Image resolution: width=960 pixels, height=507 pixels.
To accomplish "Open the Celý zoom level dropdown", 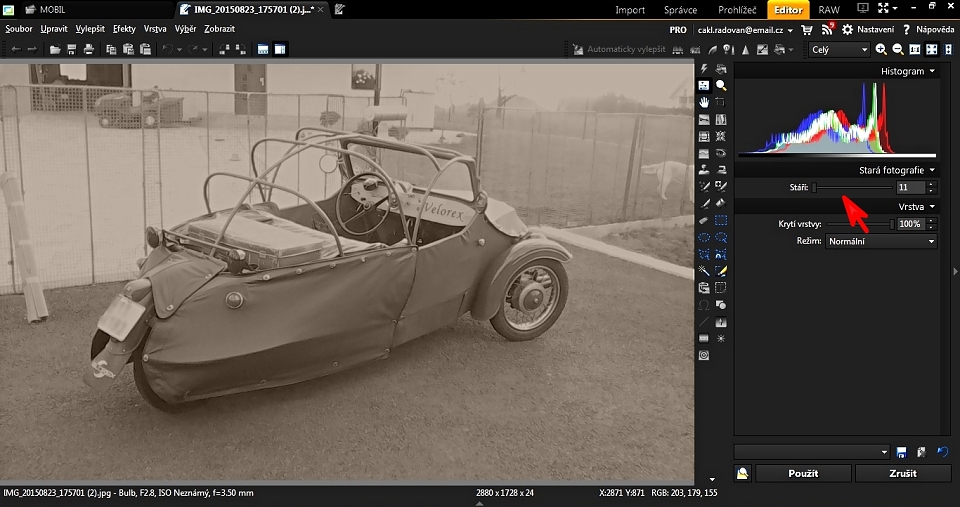I will click(839, 49).
